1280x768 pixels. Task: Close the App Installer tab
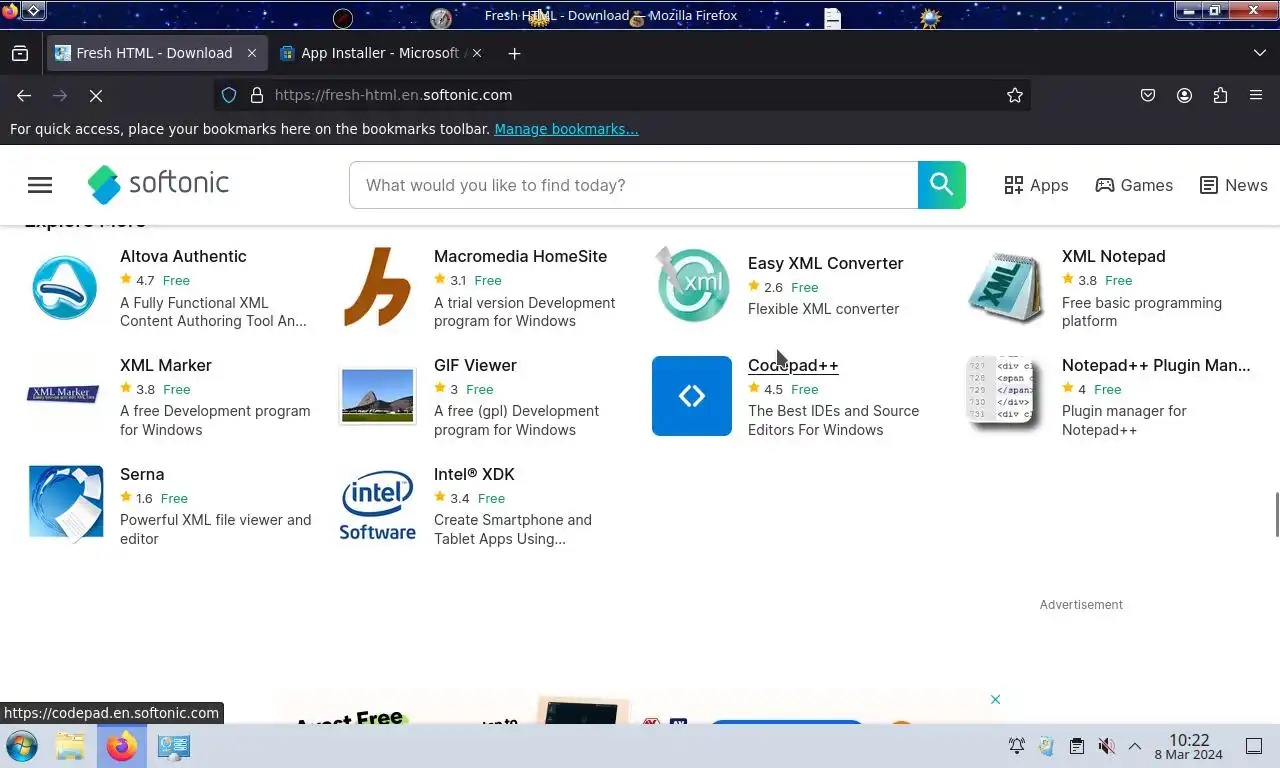(x=476, y=53)
